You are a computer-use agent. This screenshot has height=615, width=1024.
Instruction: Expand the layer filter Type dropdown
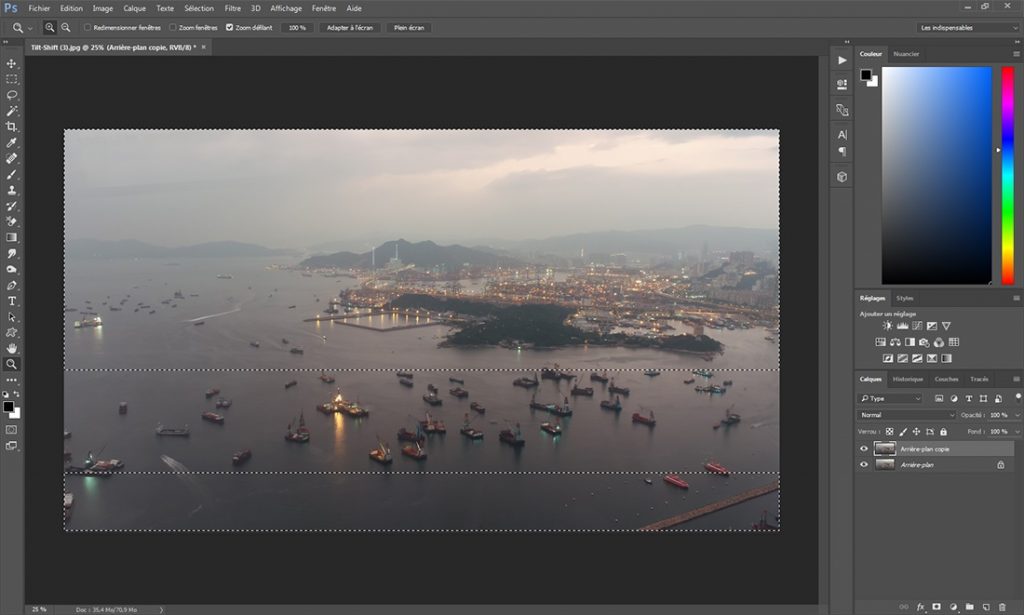coord(891,398)
